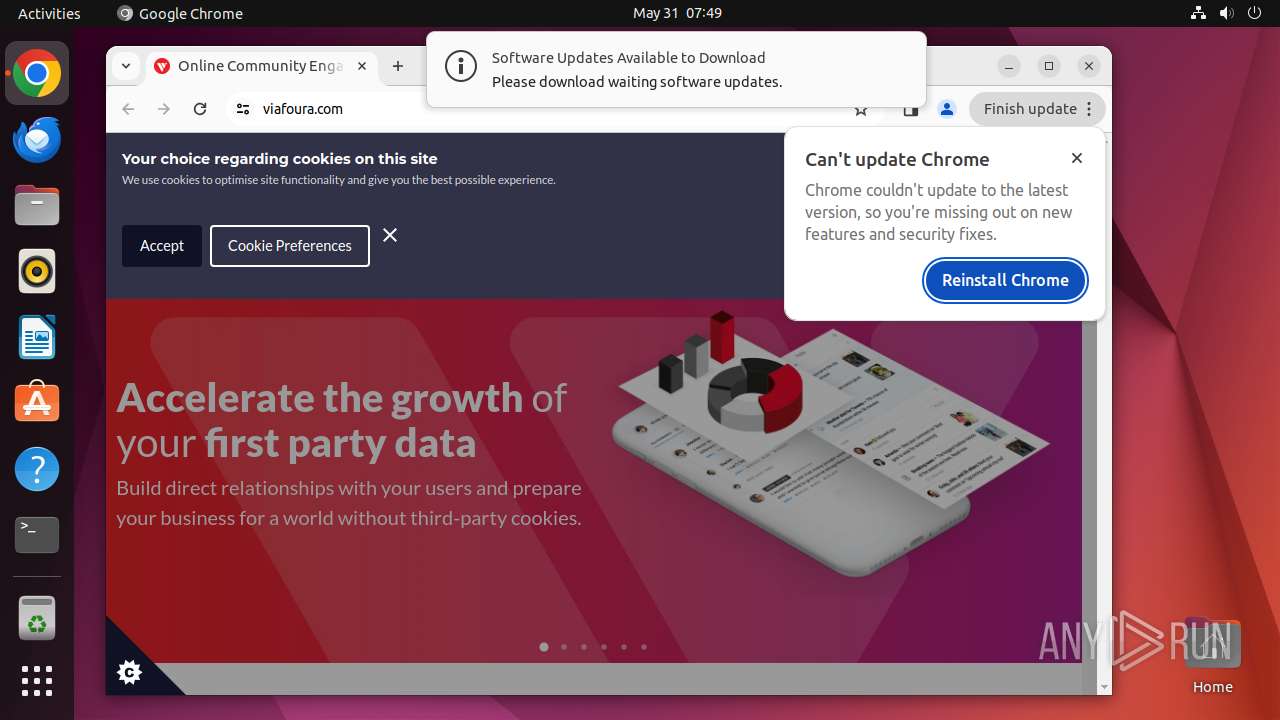Maximize the Chrome window
The image size is (1280, 720).
click(1049, 66)
